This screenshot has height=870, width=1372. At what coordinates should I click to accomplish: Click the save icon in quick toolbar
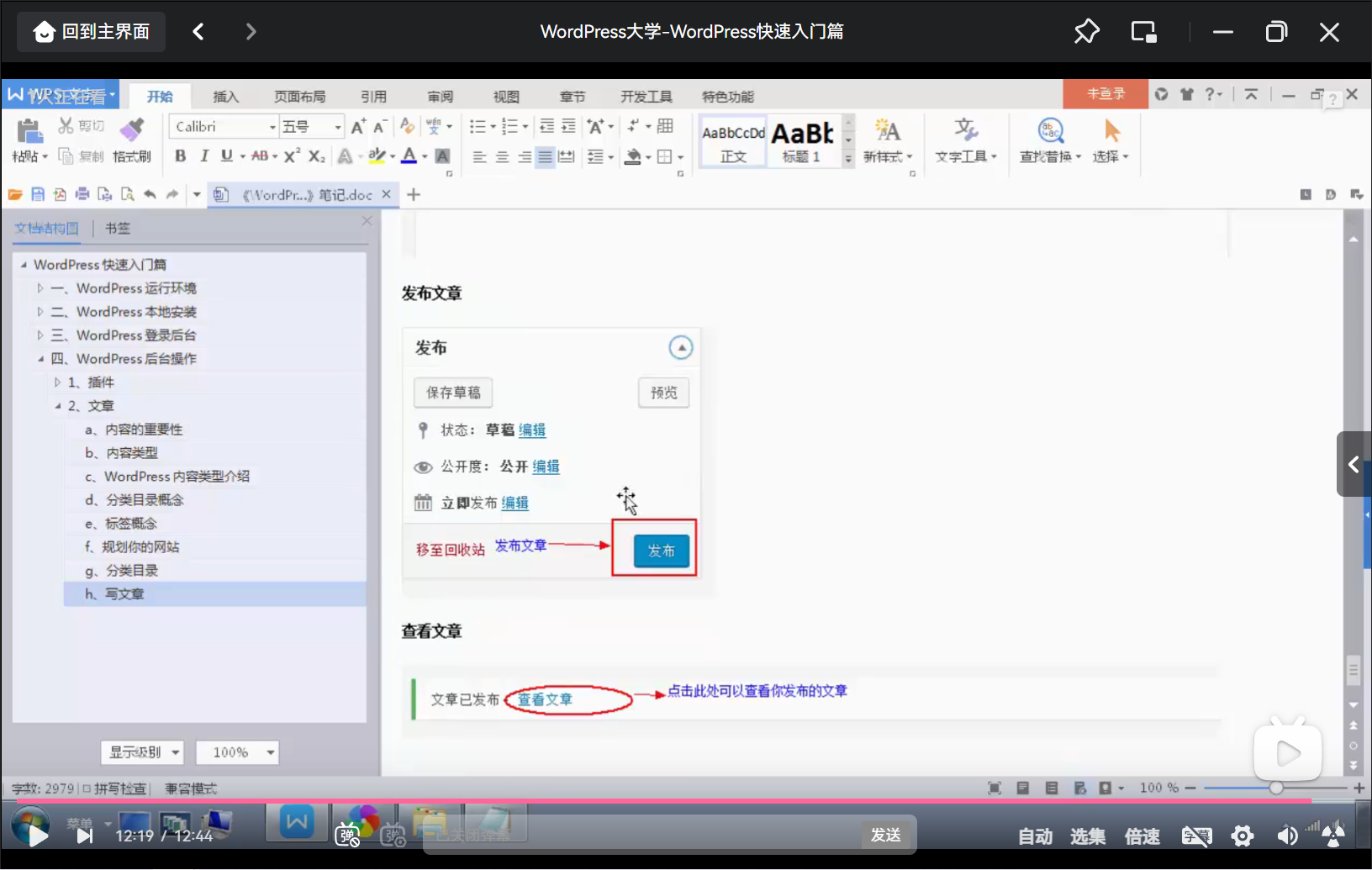tap(38, 195)
